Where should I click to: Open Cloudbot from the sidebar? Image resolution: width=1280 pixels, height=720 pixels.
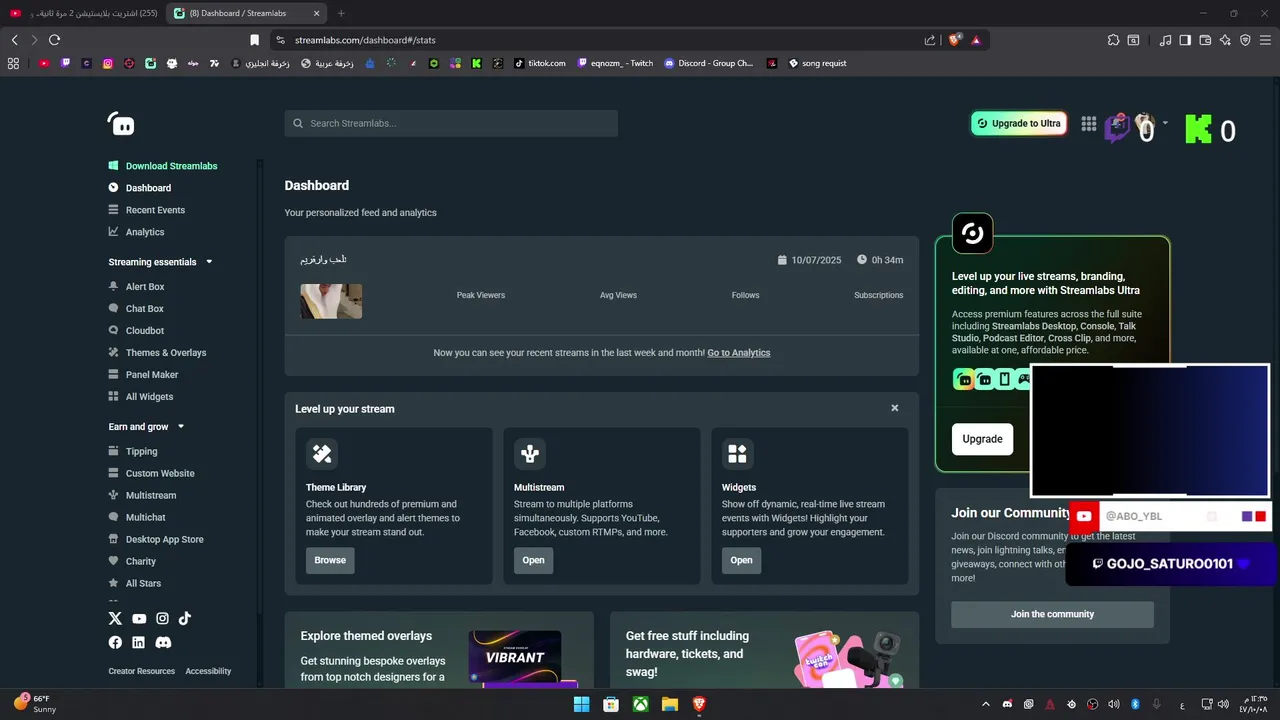[136, 331]
